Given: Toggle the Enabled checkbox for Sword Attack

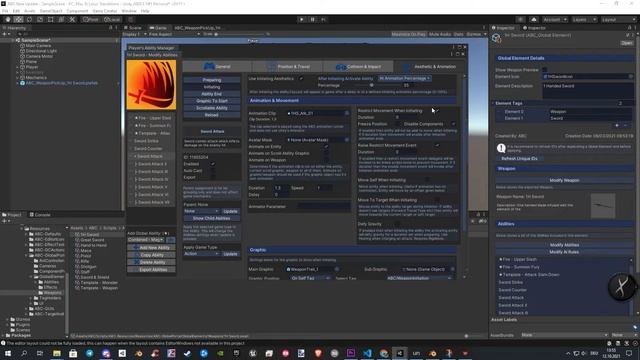Looking at the screenshot, I should click(212, 164).
